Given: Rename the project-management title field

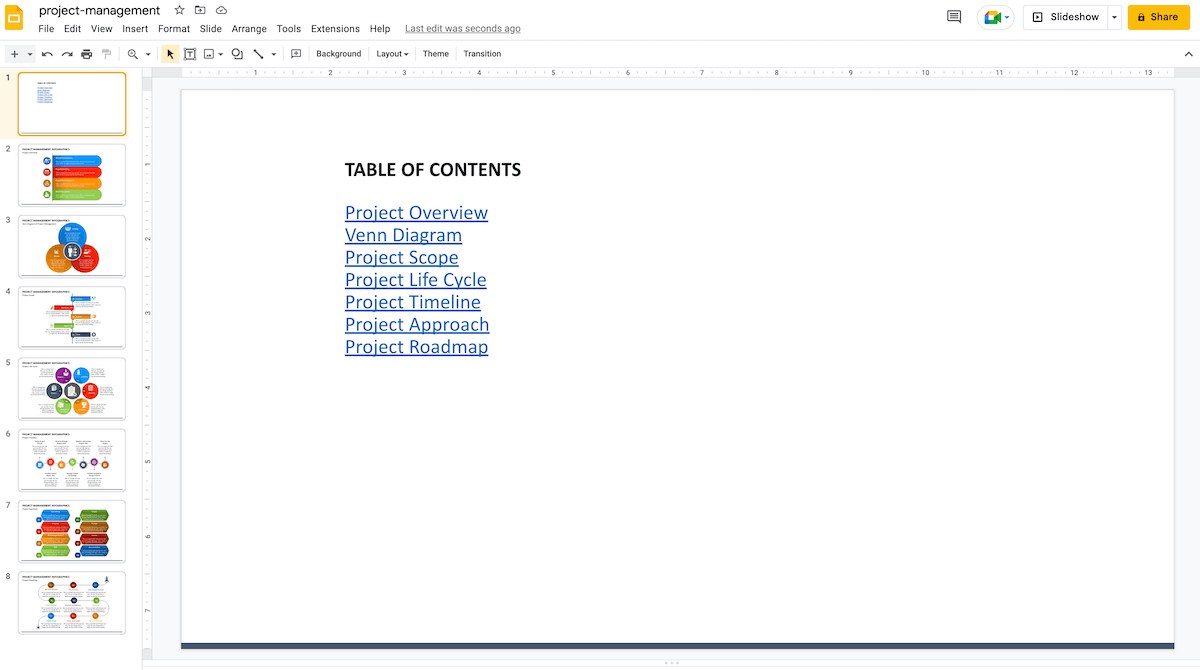Looking at the screenshot, I should point(99,10).
